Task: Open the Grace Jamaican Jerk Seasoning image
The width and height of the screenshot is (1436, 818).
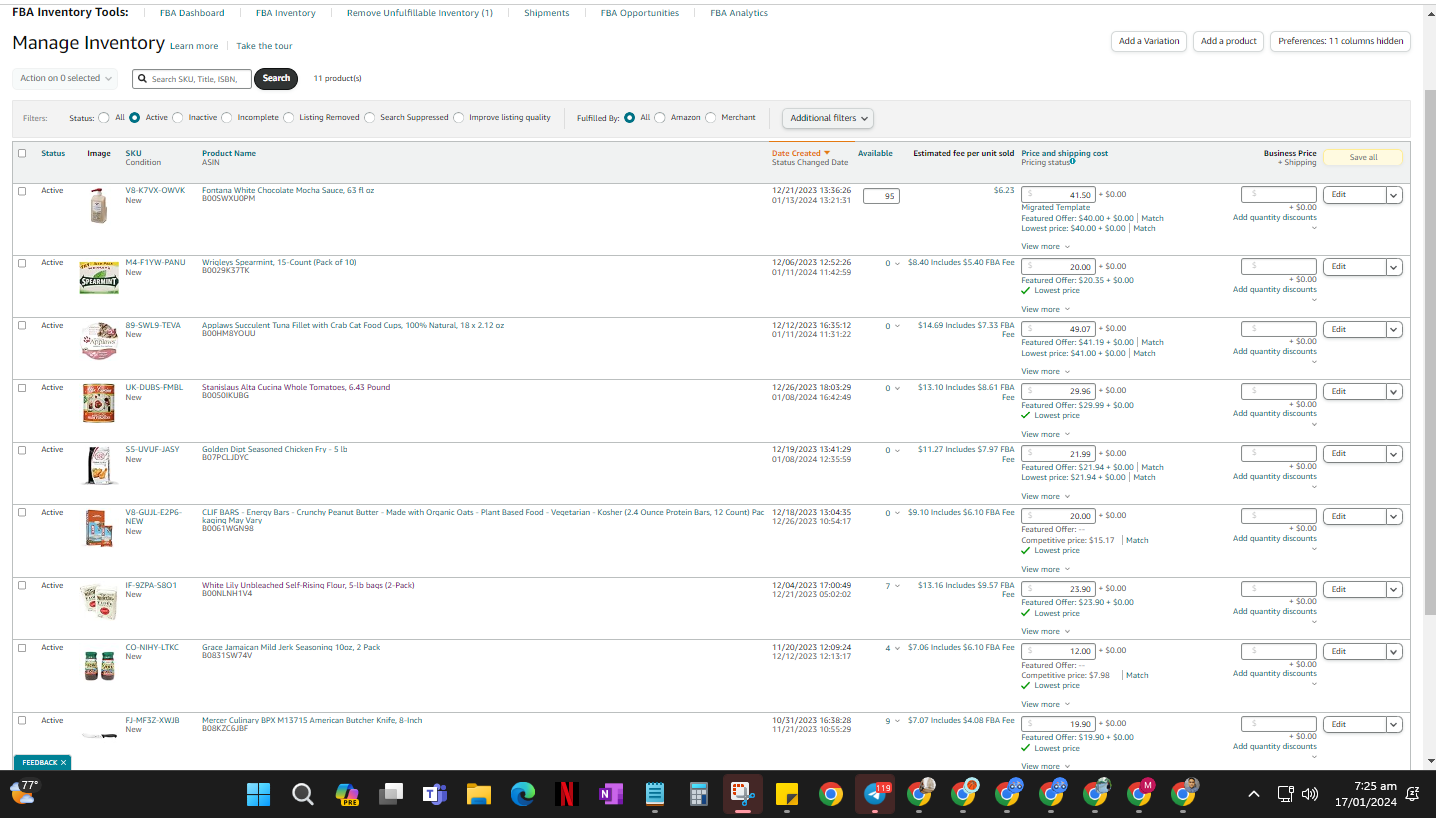Action: coord(99,665)
